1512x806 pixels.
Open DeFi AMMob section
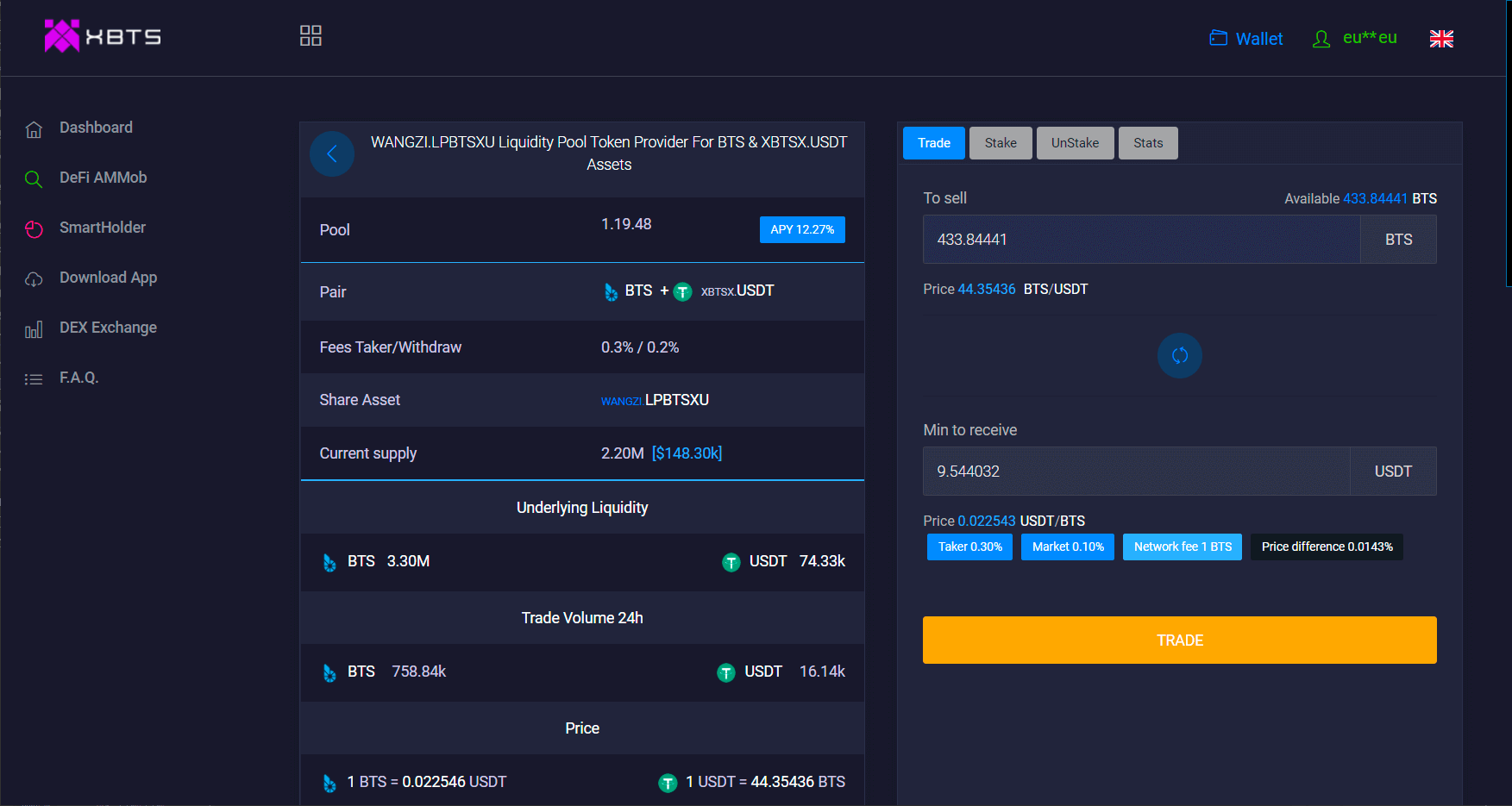103,178
